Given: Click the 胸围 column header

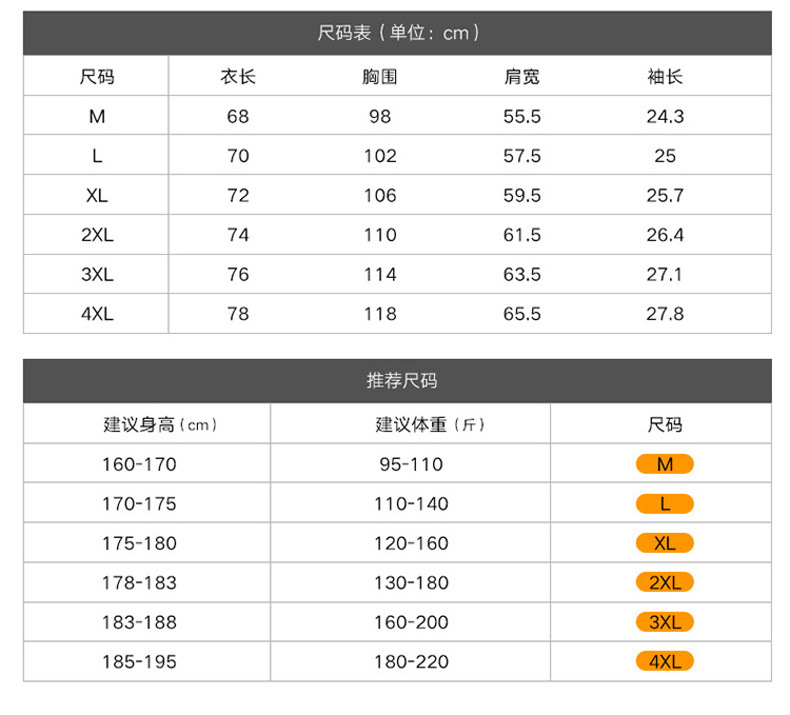Looking at the screenshot, I should (x=380, y=76).
